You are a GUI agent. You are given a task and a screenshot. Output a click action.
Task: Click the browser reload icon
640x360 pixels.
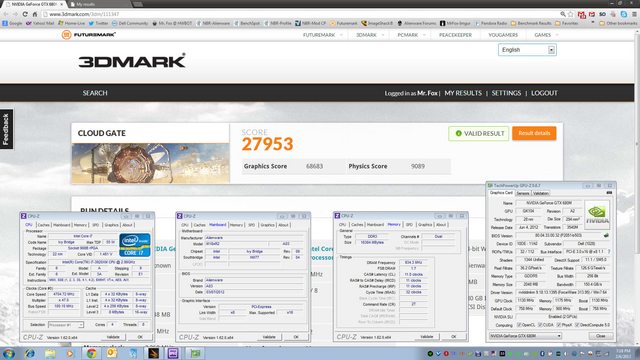[x=25, y=14]
